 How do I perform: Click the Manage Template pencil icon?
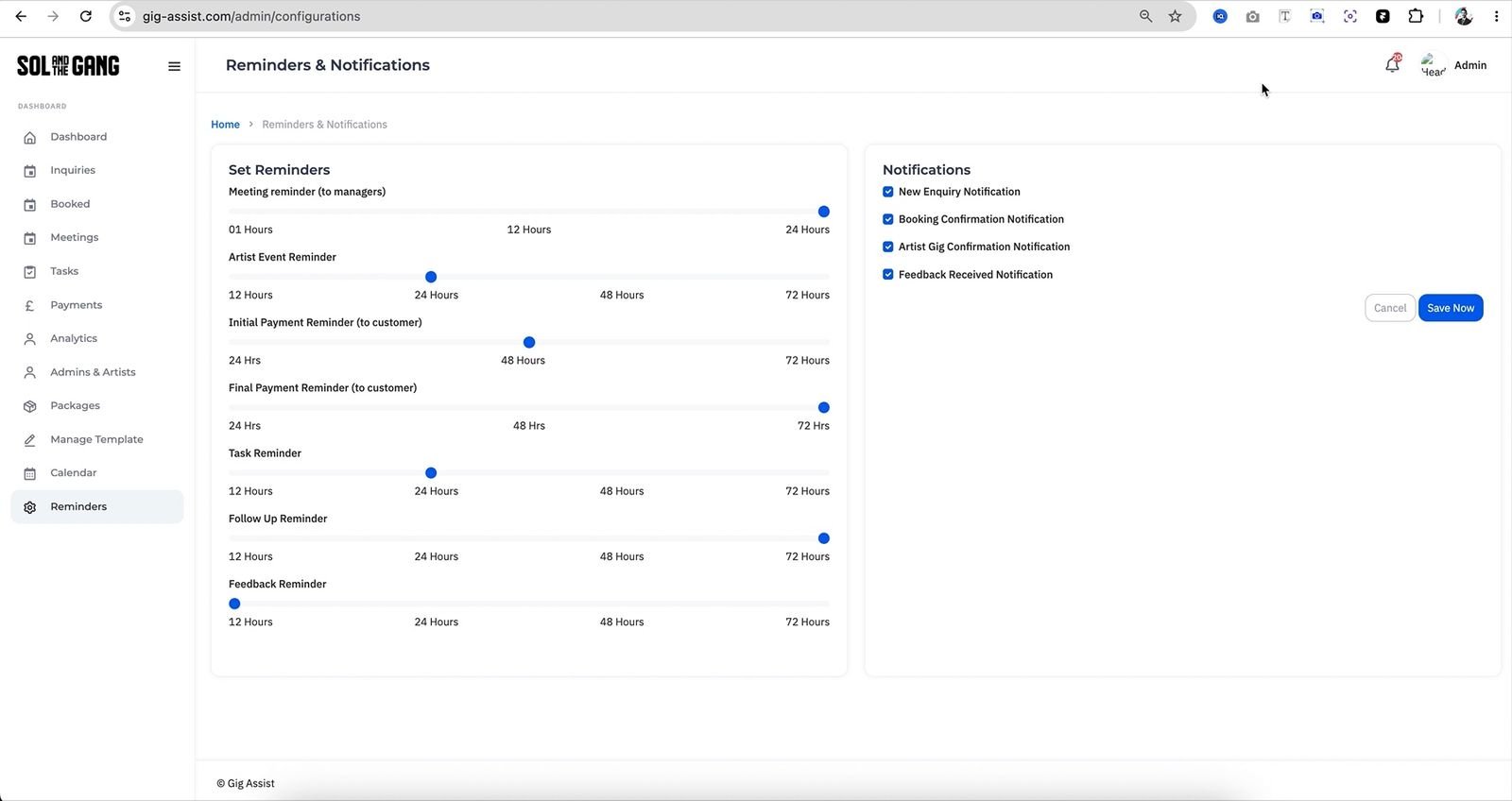[x=30, y=440]
